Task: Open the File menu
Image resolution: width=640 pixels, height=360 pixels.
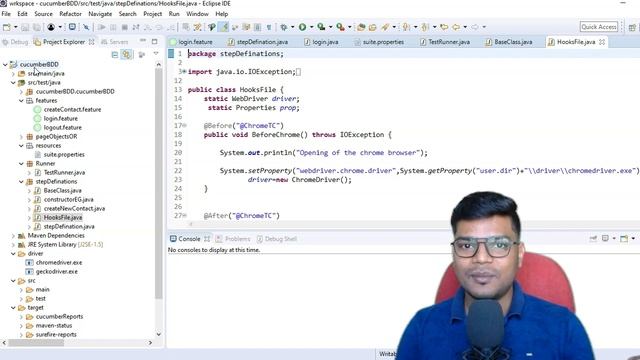Action: [x=6, y=14]
